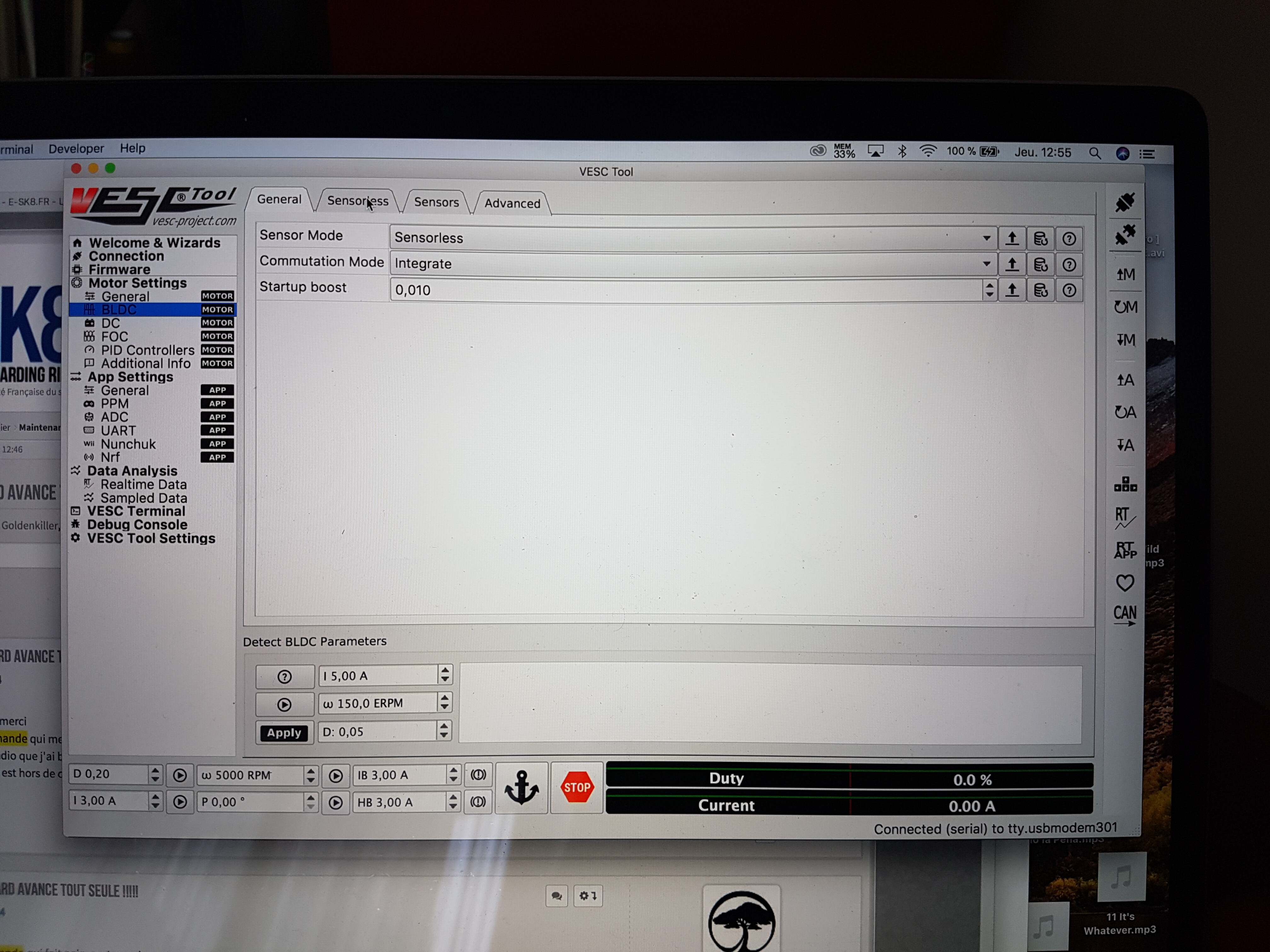Run duty cycle D 0,20 play button
Image resolution: width=1270 pixels, height=952 pixels.
coord(180,776)
